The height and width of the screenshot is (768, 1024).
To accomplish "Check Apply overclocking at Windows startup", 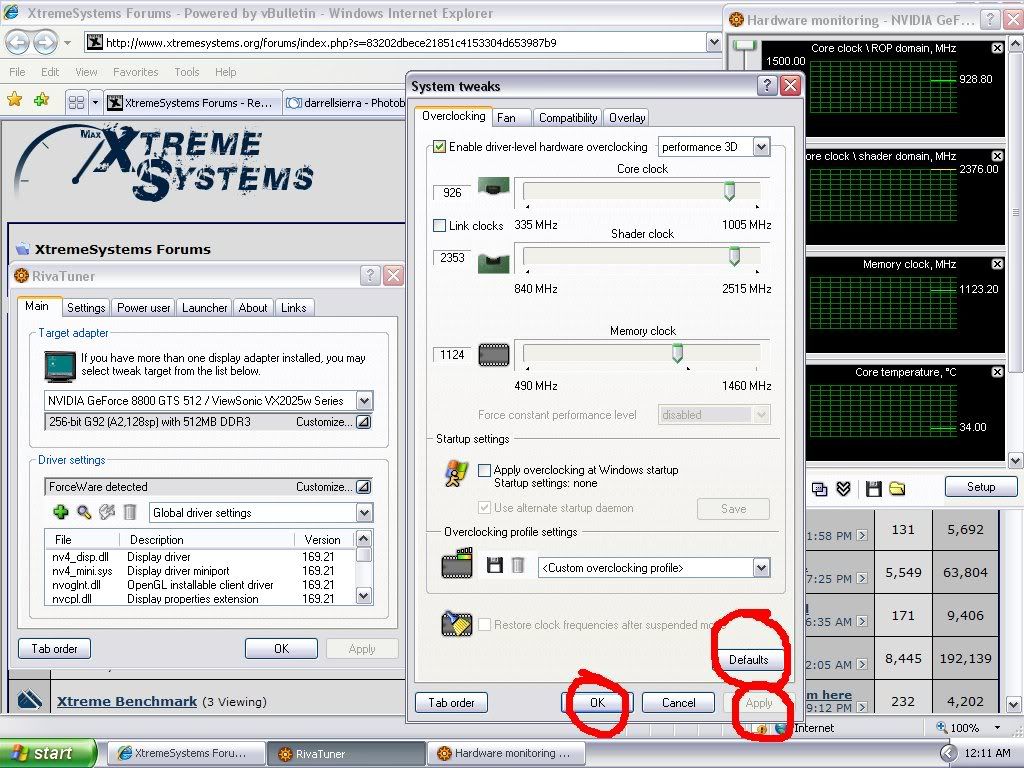I will click(485, 470).
